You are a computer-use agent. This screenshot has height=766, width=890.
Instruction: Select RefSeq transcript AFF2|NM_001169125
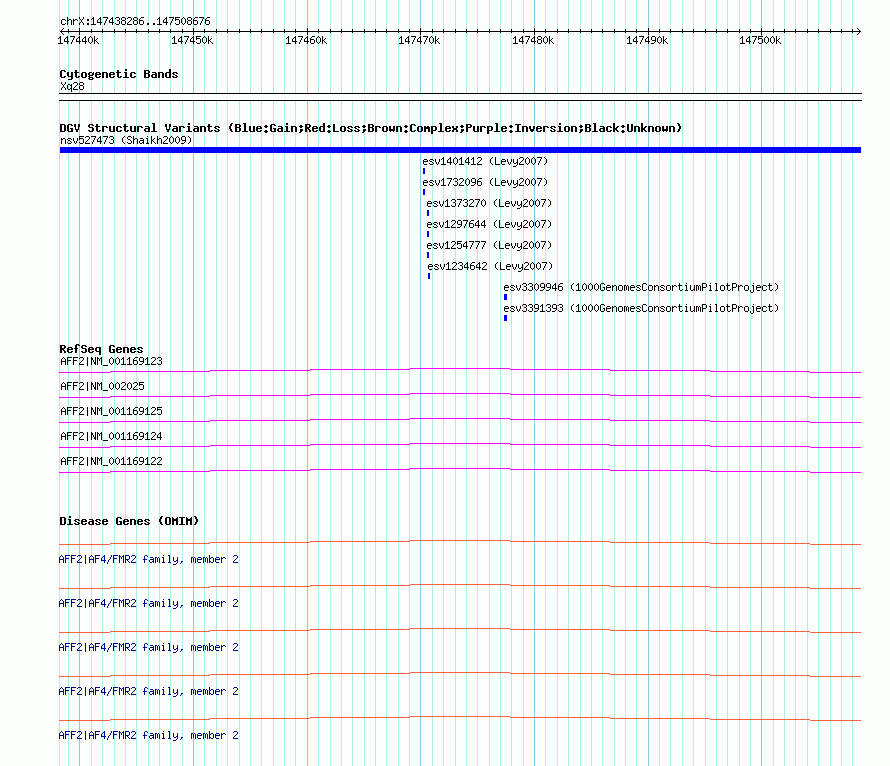tap(111, 411)
